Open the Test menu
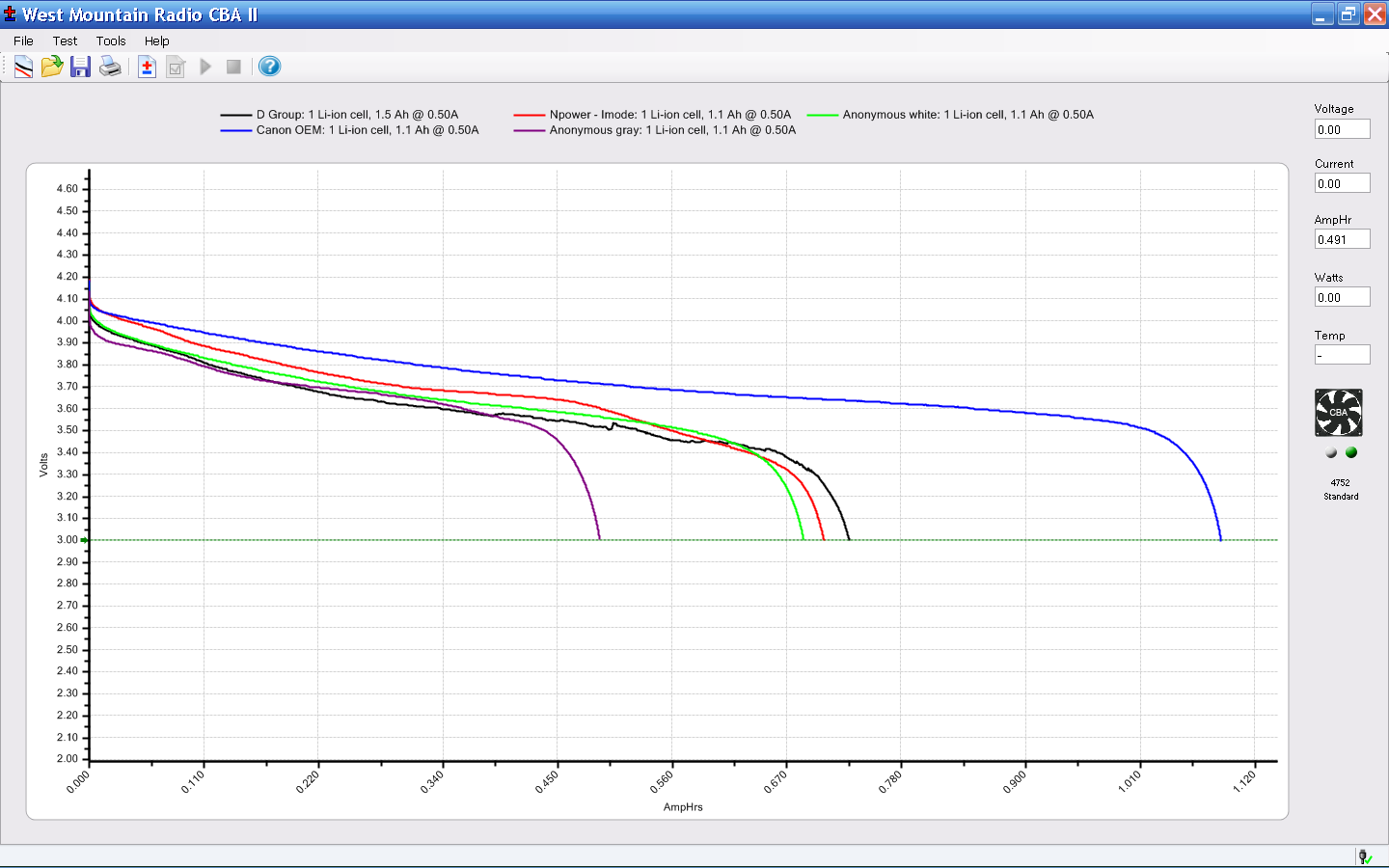 tap(65, 41)
